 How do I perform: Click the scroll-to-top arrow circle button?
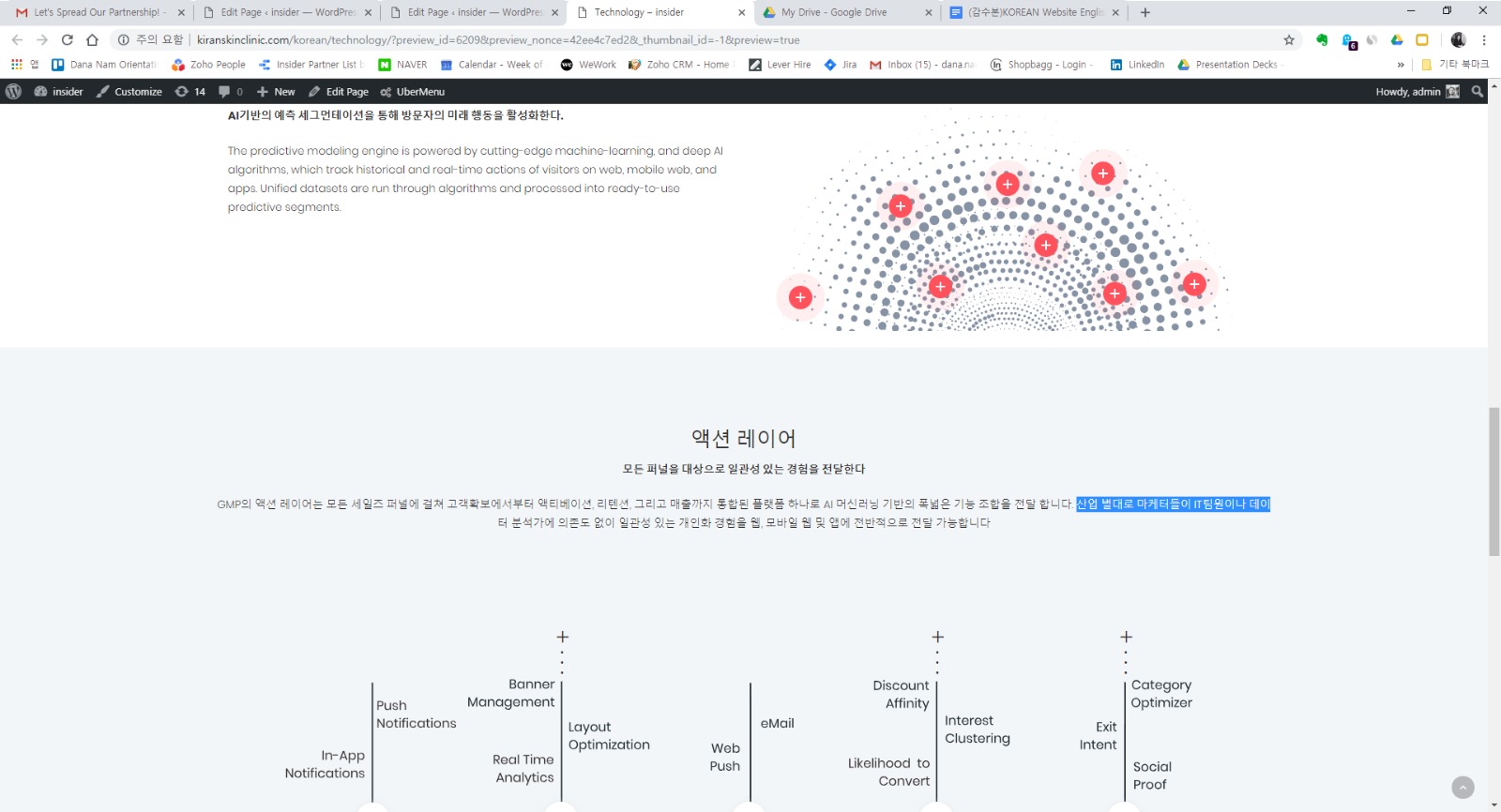[x=1463, y=788]
